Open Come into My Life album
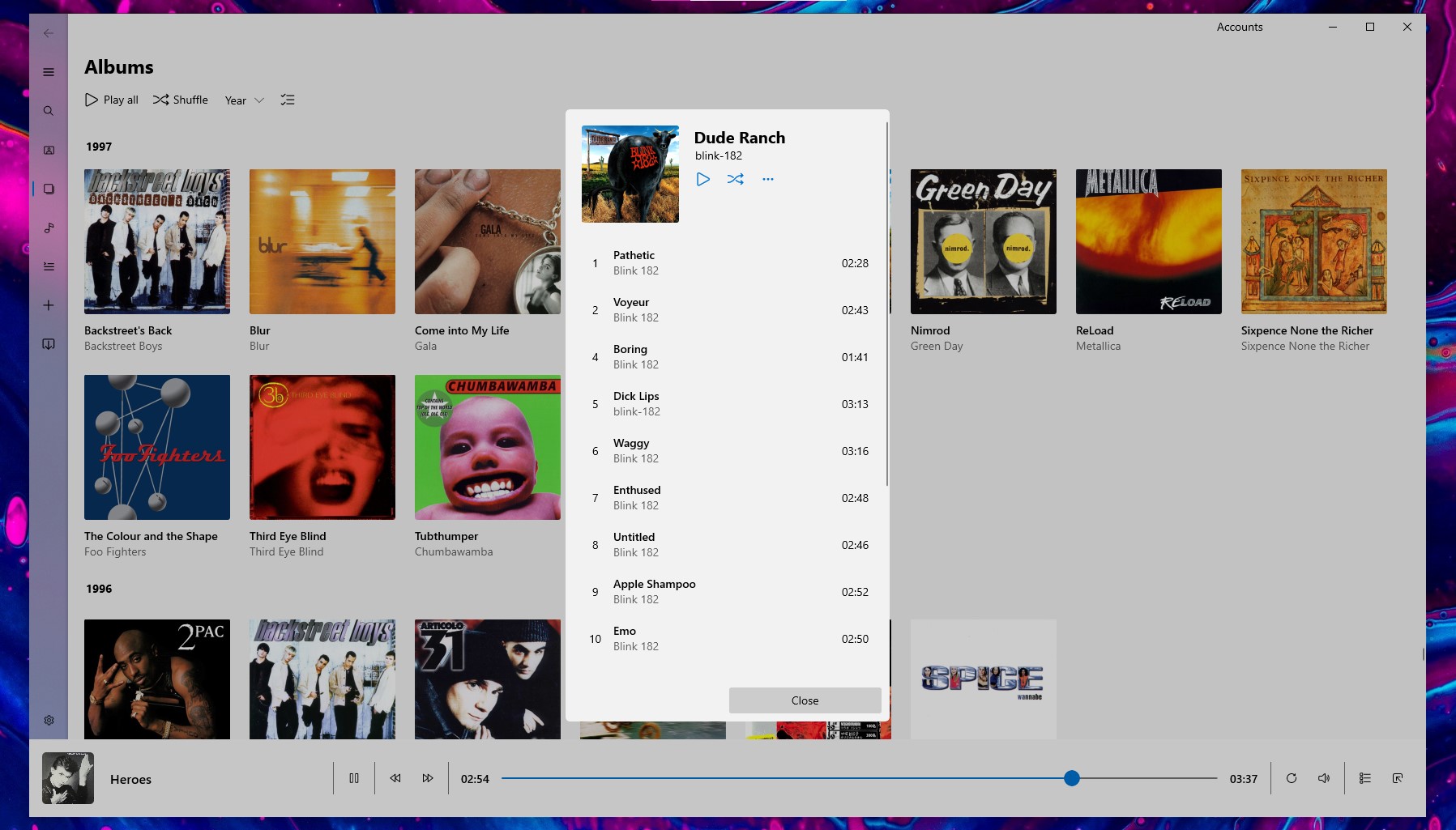Image resolution: width=1456 pixels, height=830 pixels. click(488, 241)
